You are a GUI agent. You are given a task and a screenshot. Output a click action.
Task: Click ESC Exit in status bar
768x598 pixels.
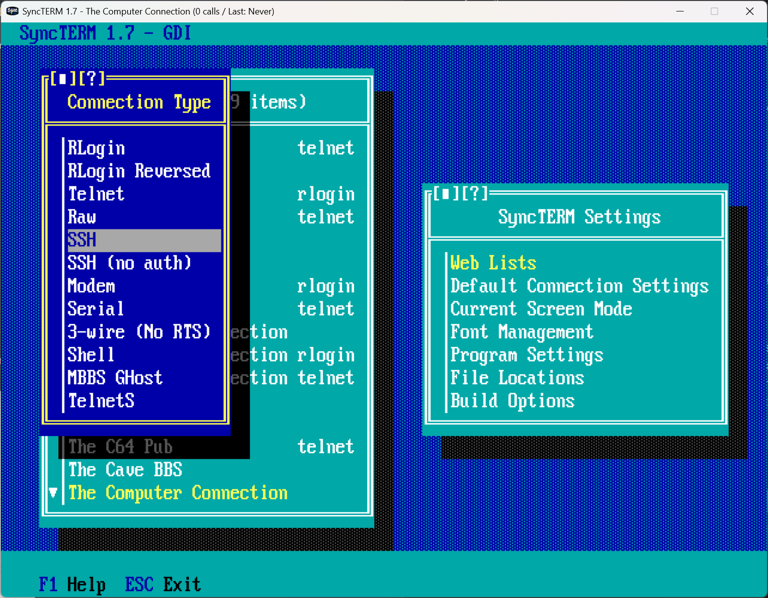163,584
